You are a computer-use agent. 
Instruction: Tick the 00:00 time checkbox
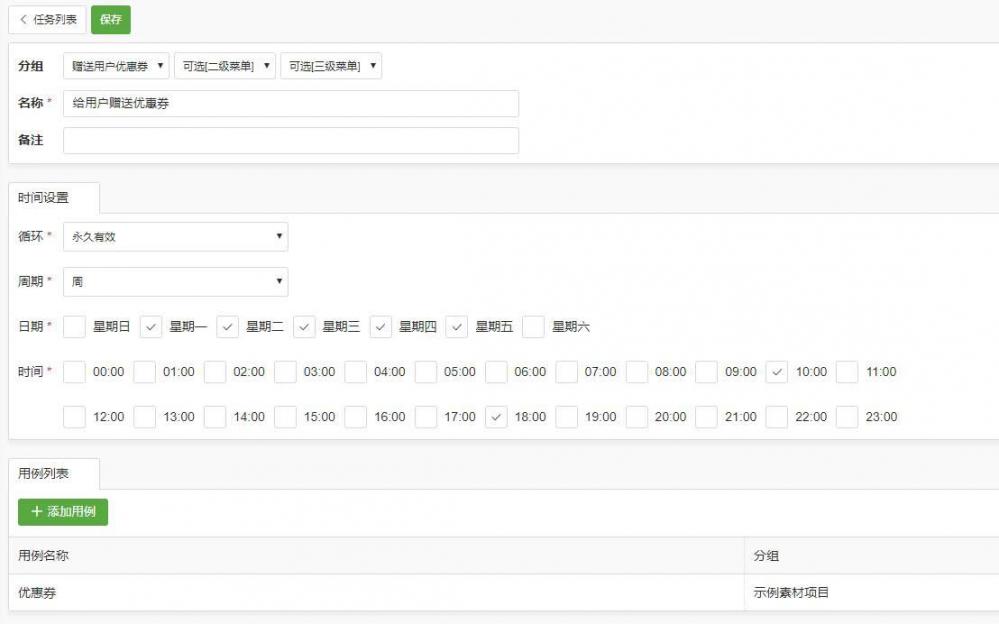pyautogui.click(x=74, y=372)
